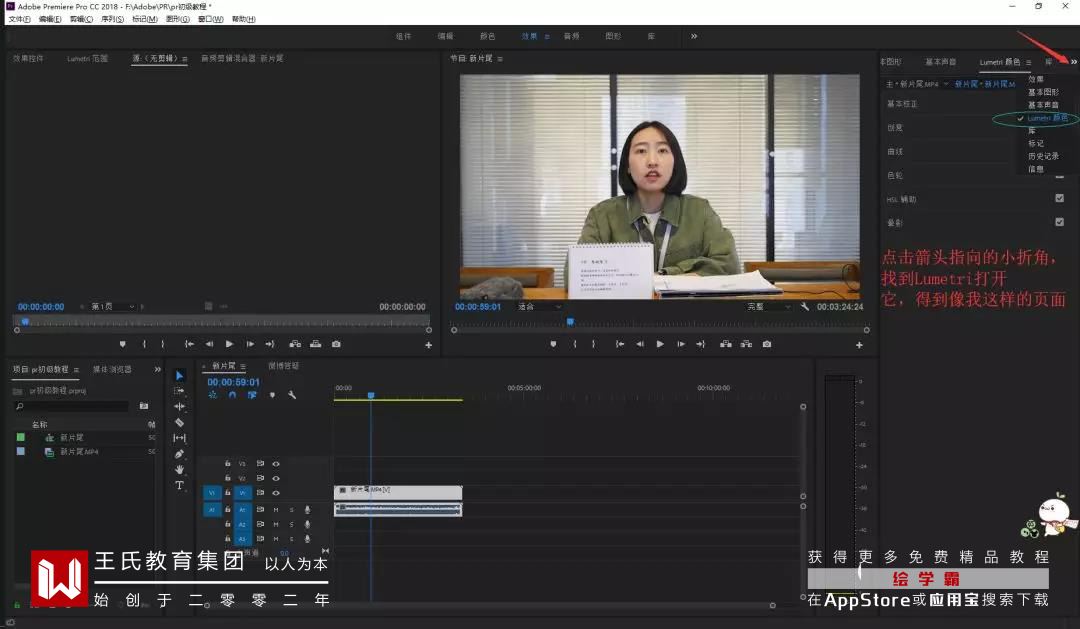The width and height of the screenshot is (1080, 629).
Task: Open the 效果 workspace menu icon
Action: click(547, 37)
